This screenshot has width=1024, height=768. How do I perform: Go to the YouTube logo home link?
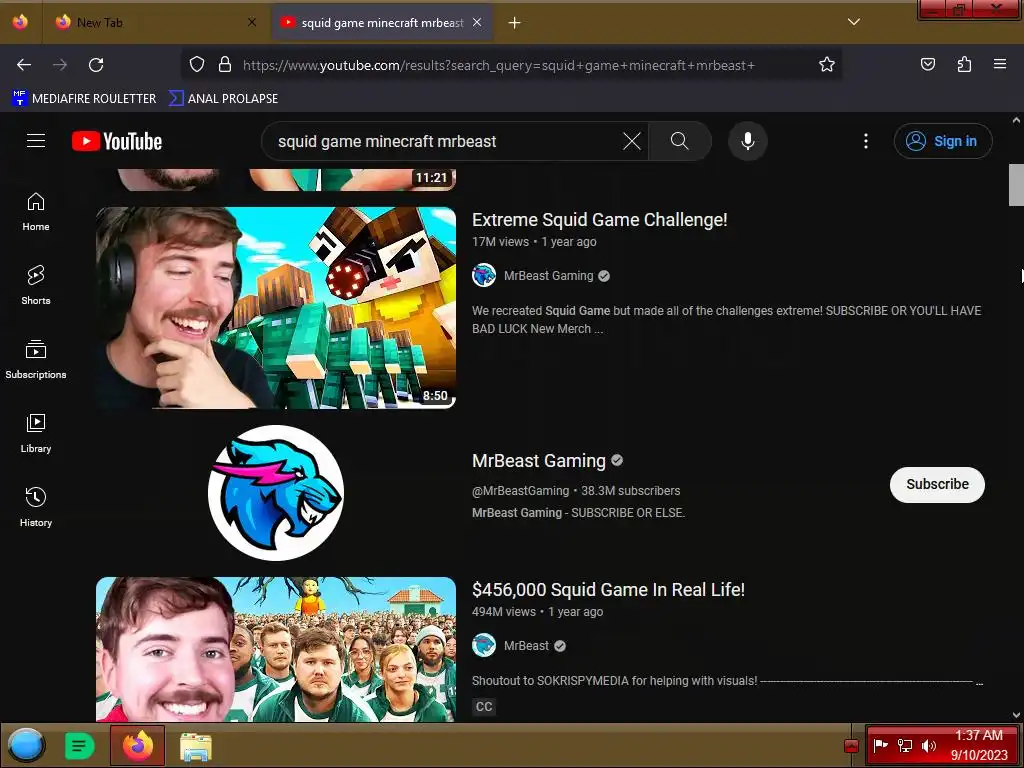(117, 141)
